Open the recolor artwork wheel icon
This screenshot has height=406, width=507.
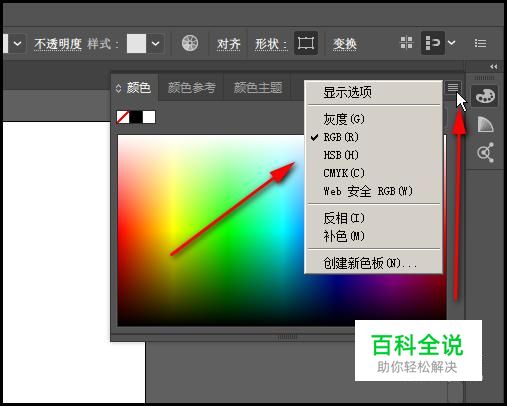190,43
